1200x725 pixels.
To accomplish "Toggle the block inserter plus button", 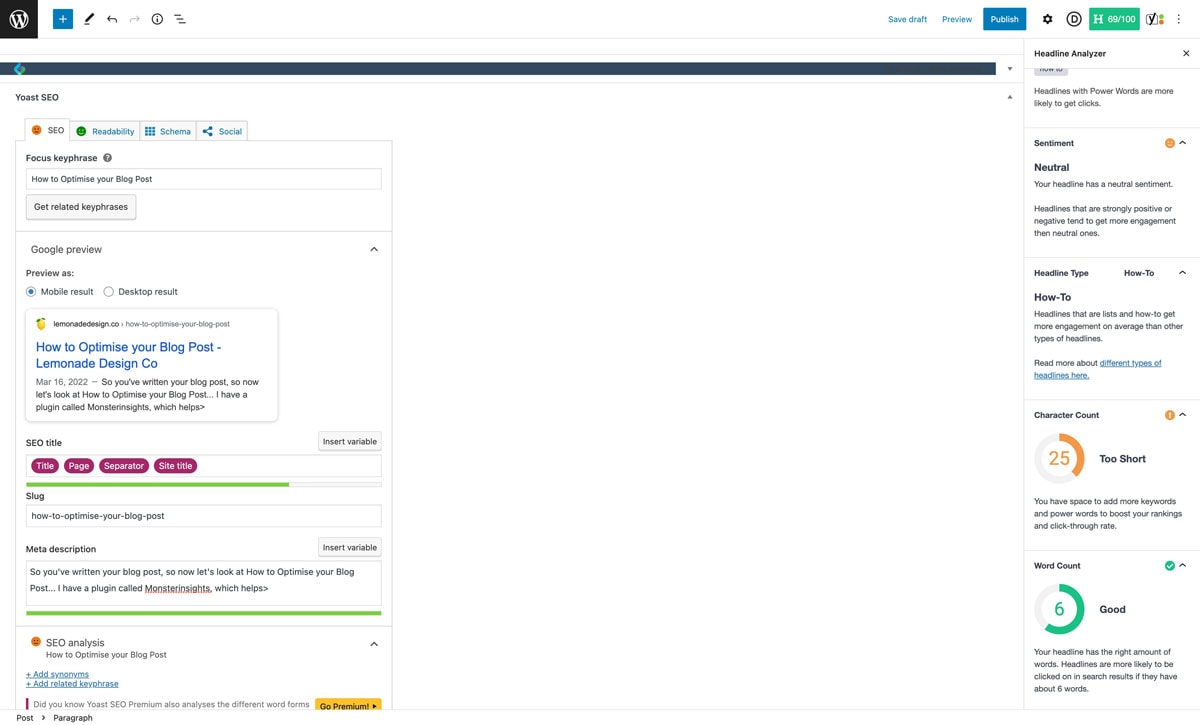I will coord(63,19).
